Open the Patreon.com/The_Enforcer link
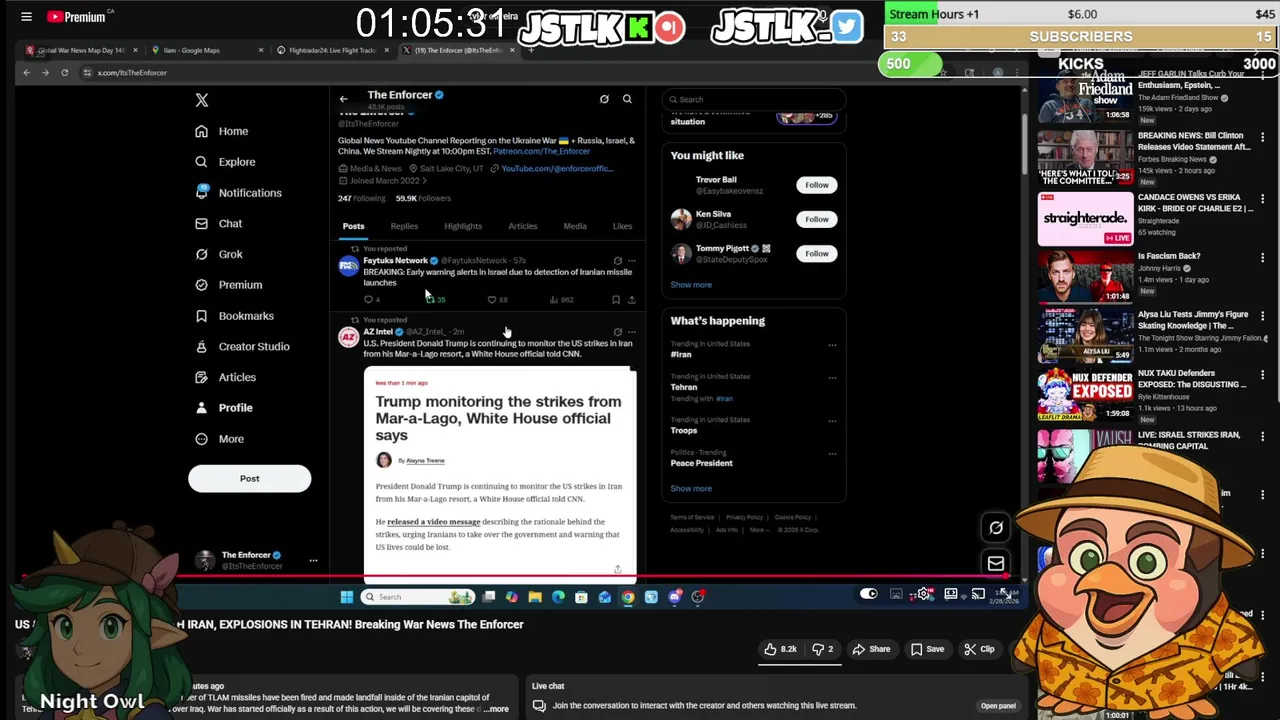 (x=542, y=151)
